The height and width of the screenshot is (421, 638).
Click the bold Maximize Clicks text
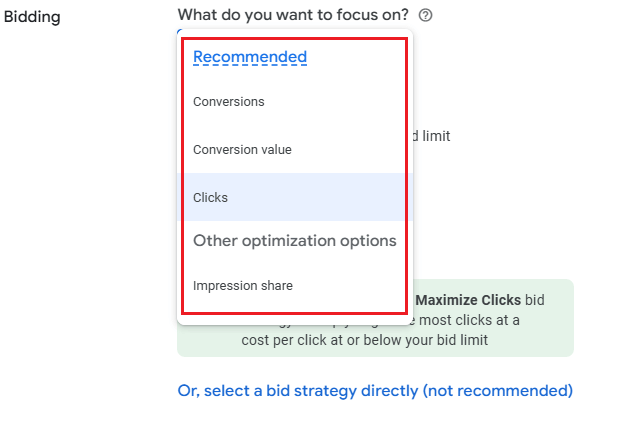(x=468, y=300)
